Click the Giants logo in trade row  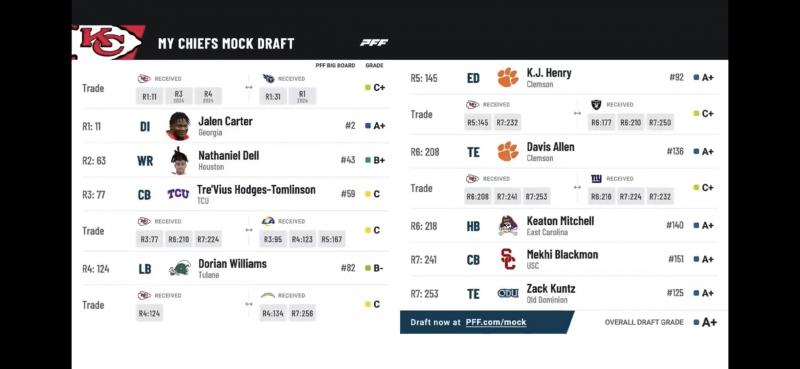pos(596,179)
